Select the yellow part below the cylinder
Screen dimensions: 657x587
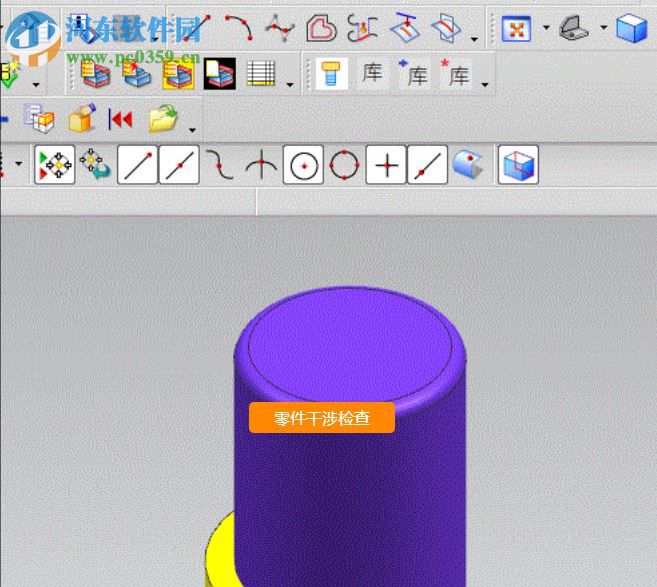220,553
